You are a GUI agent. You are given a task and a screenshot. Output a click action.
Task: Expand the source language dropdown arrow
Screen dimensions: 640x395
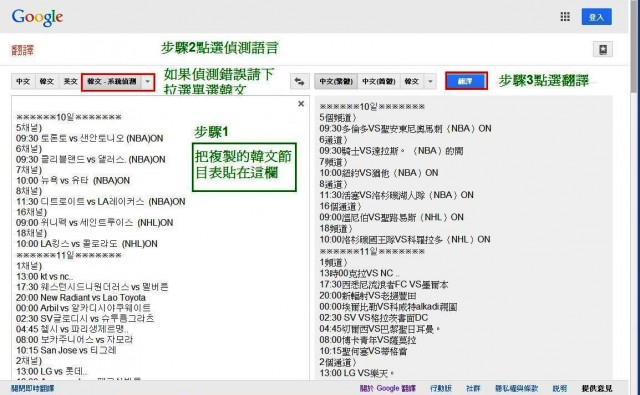[148, 82]
